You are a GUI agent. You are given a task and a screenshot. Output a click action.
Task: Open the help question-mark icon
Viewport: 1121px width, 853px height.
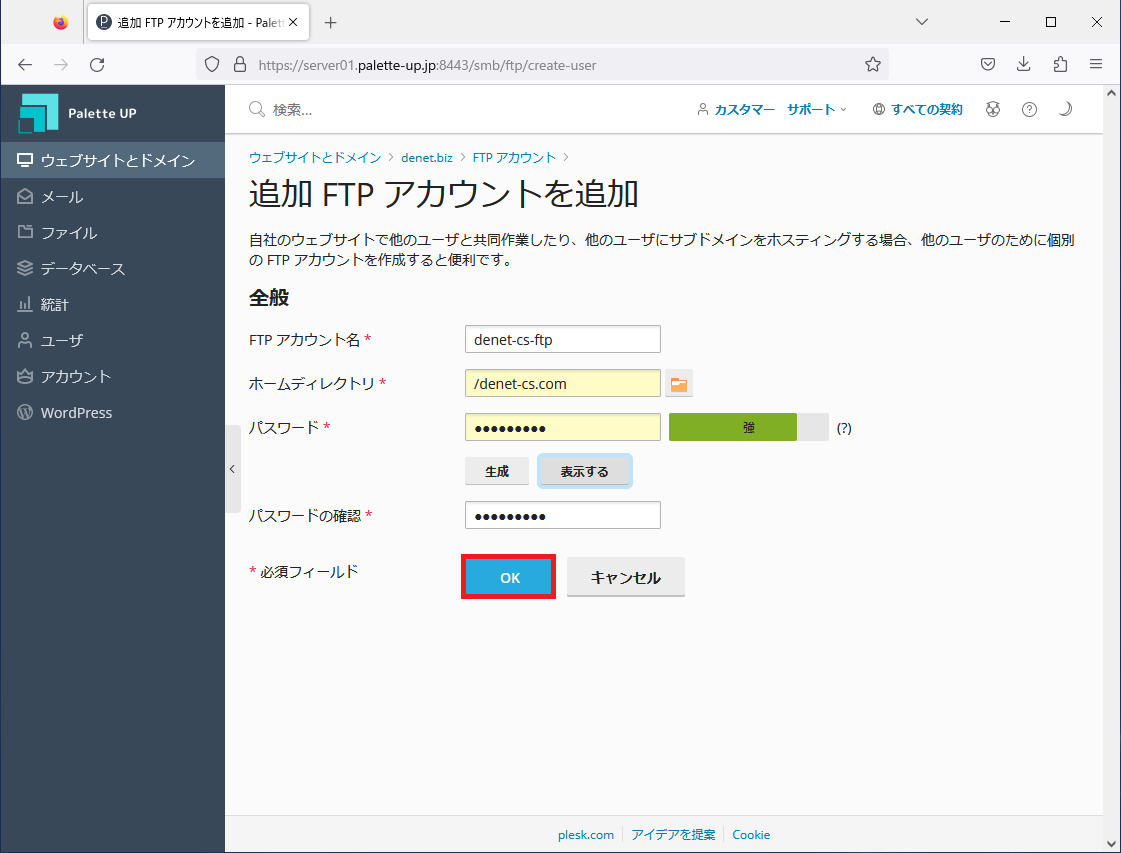1029,109
